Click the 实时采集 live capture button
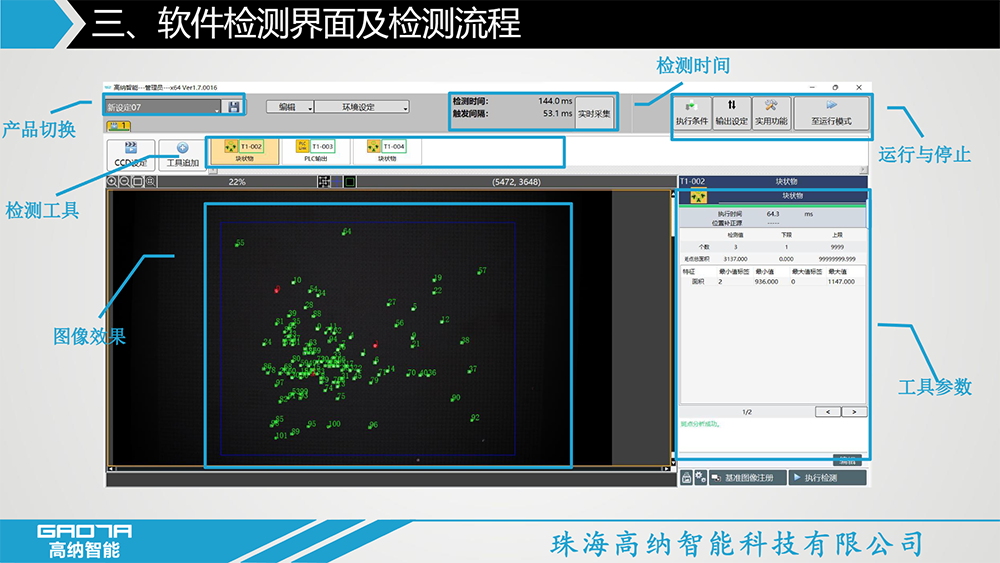 point(594,113)
